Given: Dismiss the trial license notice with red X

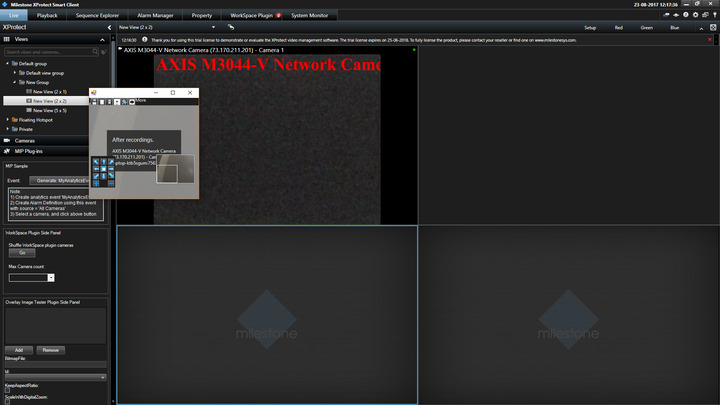Looking at the screenshot, I should click(711, 41).
